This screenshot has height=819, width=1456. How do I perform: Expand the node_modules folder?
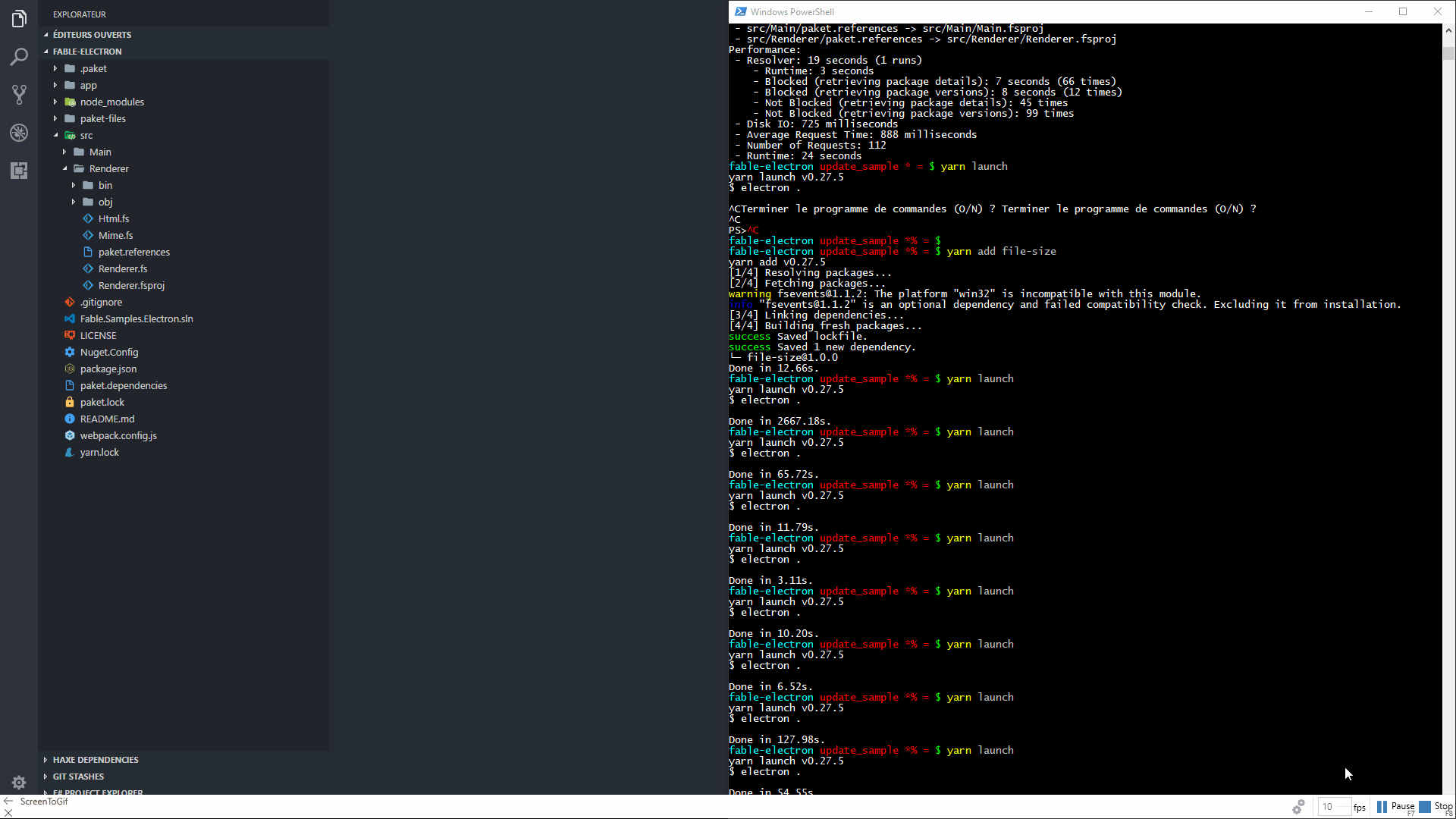point(111,102)
